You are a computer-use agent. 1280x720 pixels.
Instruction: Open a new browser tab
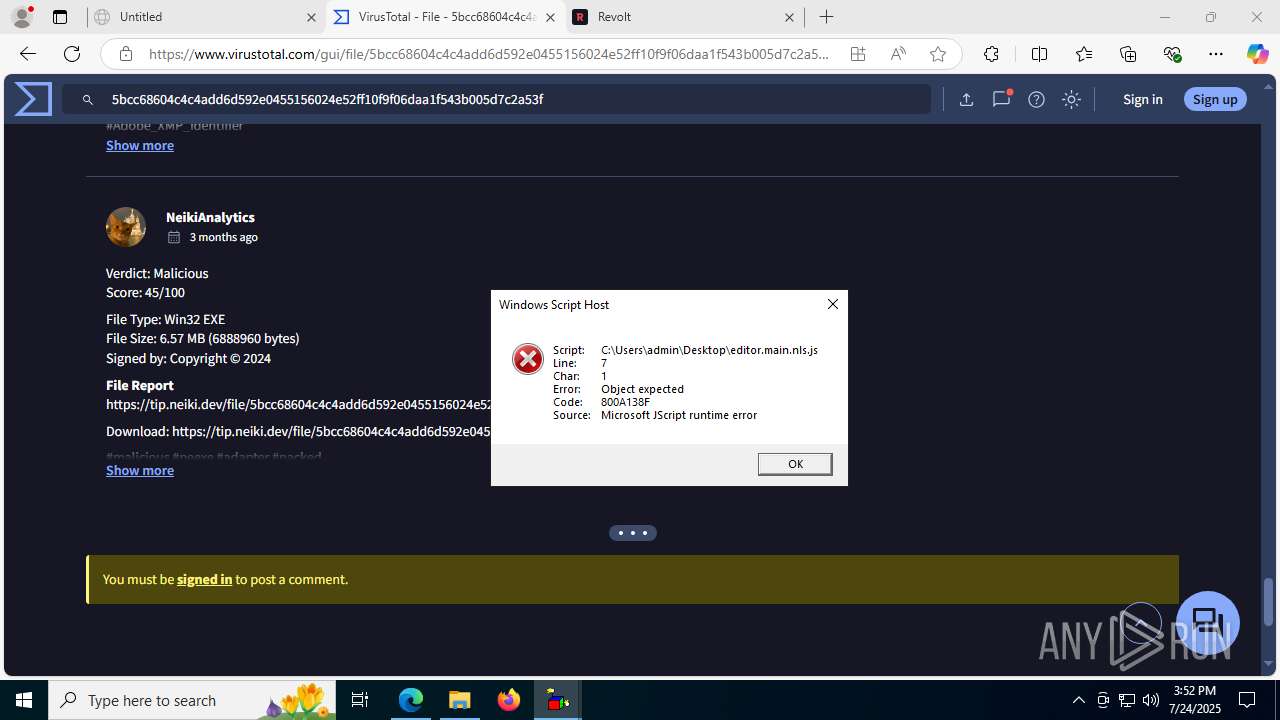tap(826, 17)
